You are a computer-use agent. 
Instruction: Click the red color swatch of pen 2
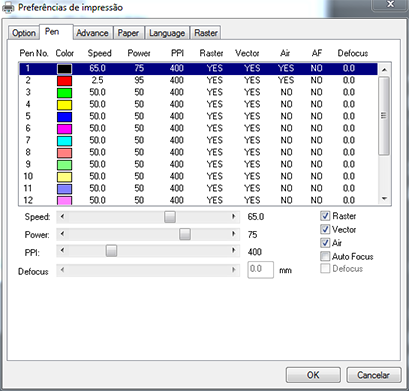pyautogui.click(x=64, y=81)
